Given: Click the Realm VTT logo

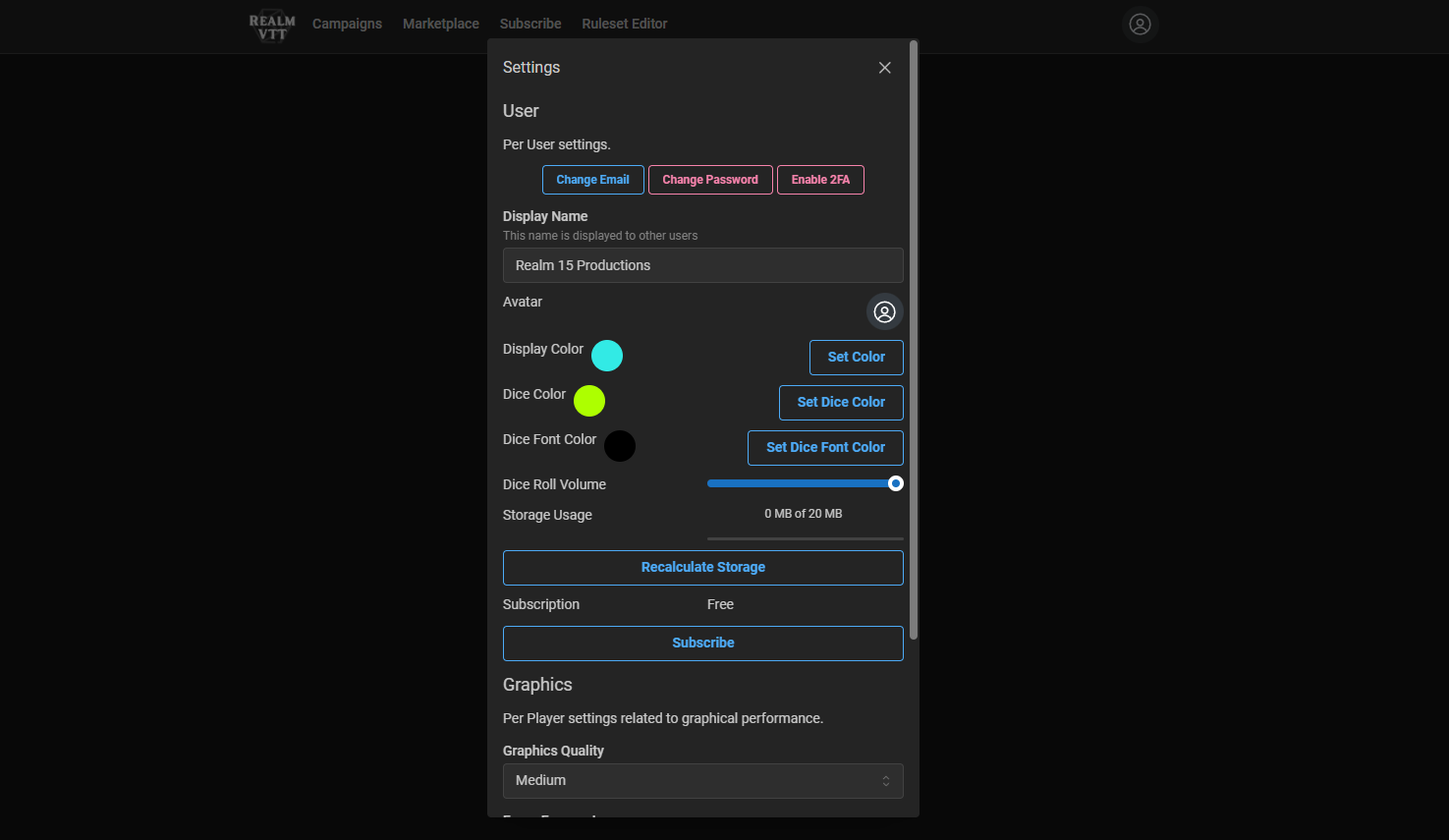Looking at the screenshot, I should [x=272, y=26].
